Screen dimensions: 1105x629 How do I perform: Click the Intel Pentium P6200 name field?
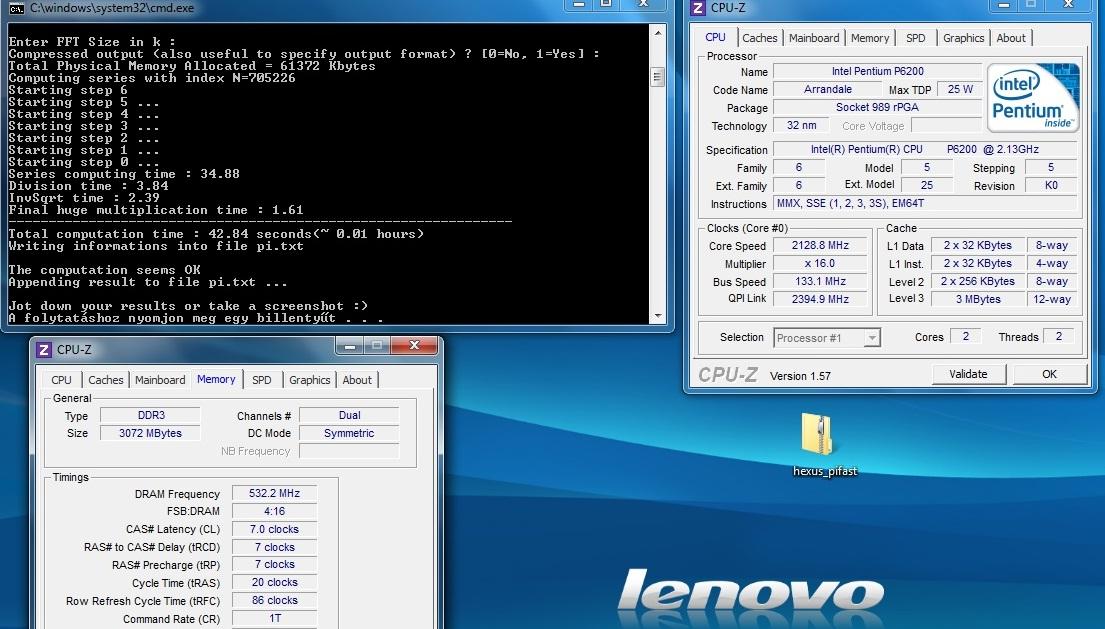(x=877, y=71)
